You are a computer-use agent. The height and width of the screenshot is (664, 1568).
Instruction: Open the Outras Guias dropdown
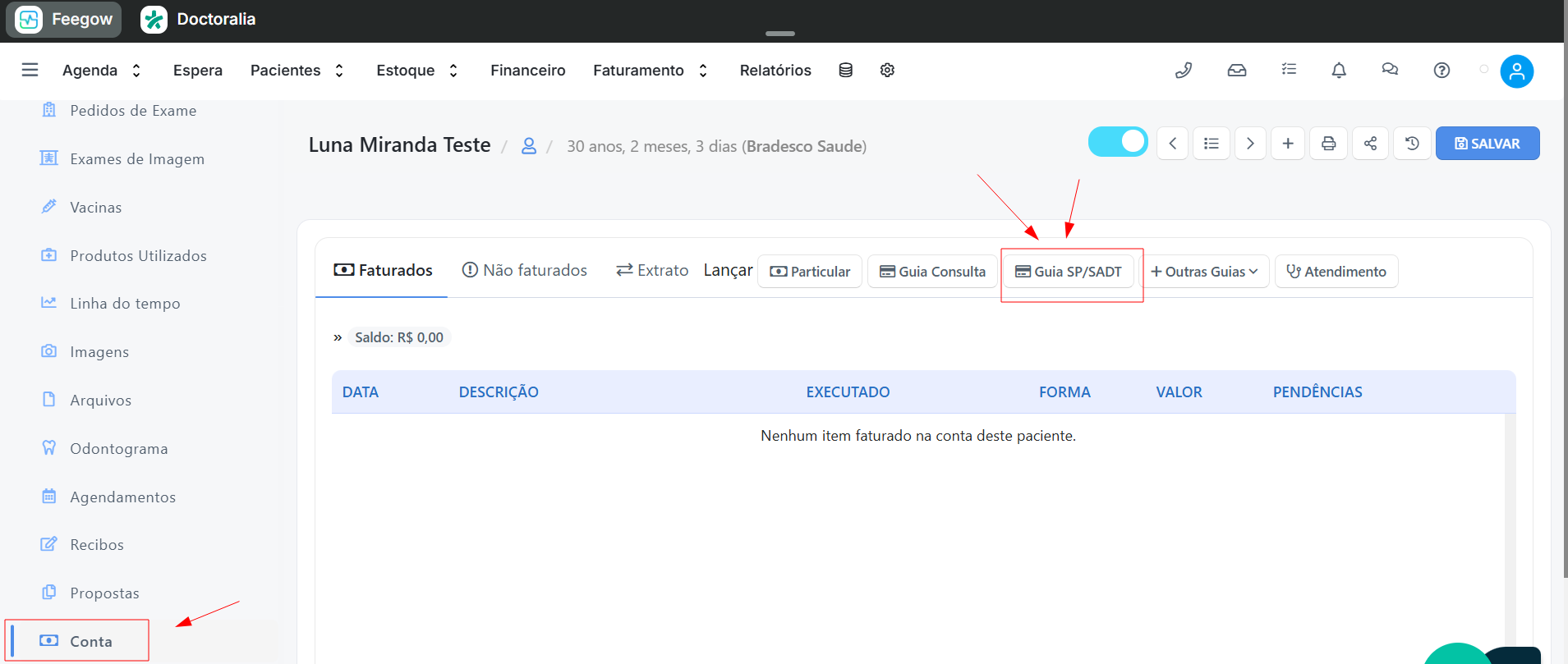click(x=1204, y=272)
